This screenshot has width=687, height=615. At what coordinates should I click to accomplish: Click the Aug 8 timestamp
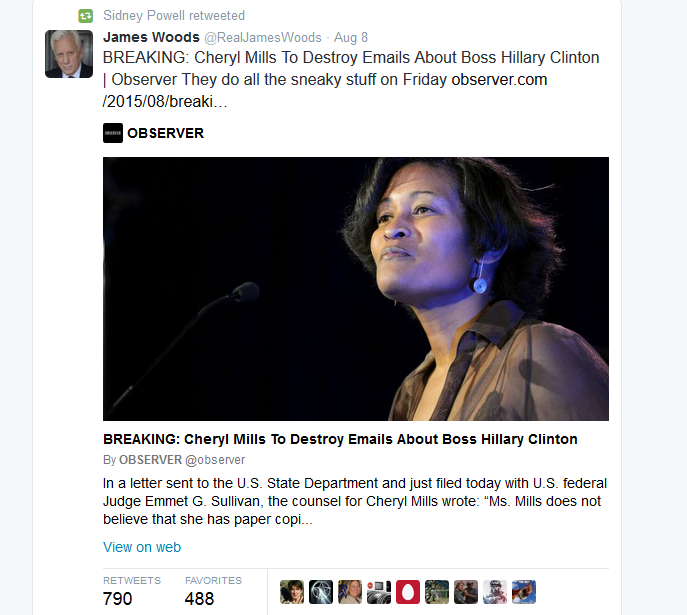351,38
